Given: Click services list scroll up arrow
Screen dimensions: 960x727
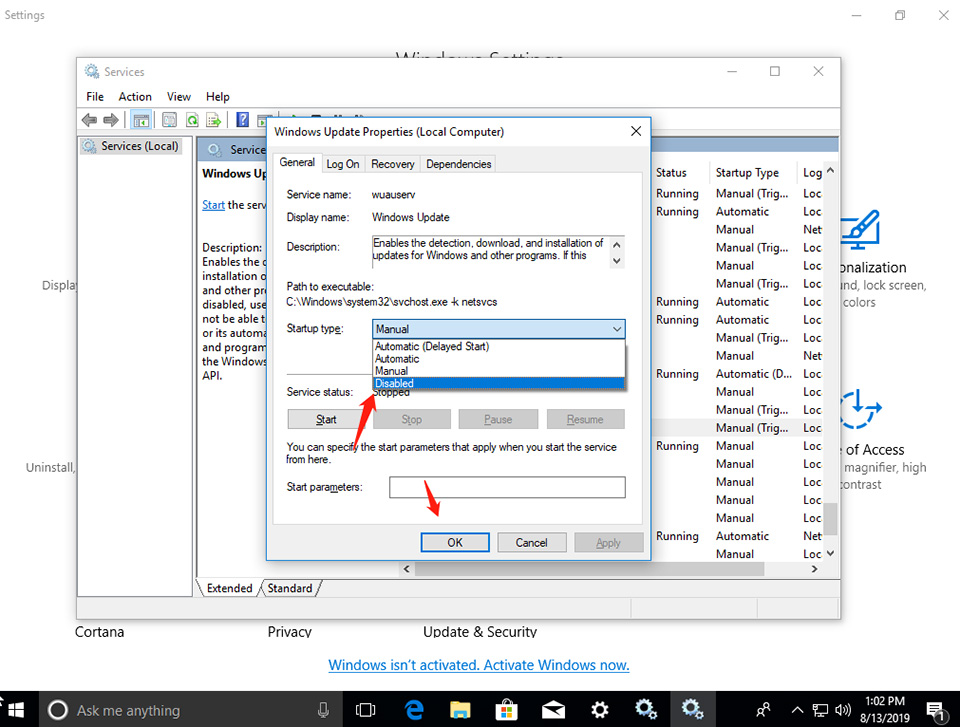Looking at the screenshot, I should point(830,171).
